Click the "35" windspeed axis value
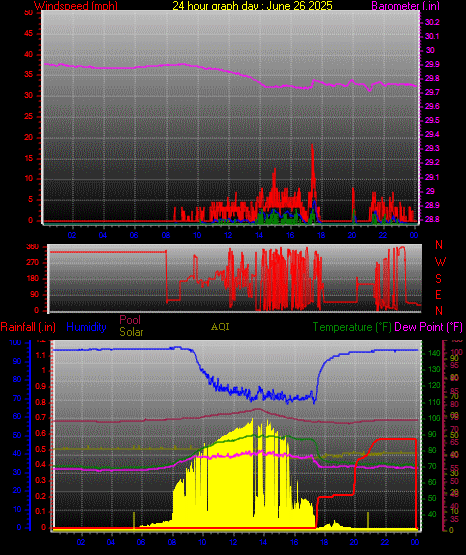This screenshot has width=466, height=555. [x=28, y=75]
